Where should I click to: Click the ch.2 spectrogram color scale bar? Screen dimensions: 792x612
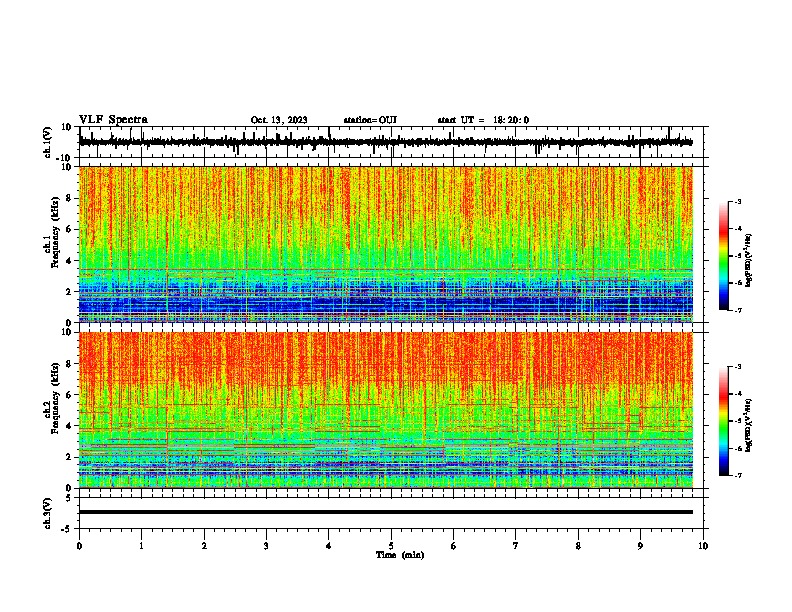[724, 421]
